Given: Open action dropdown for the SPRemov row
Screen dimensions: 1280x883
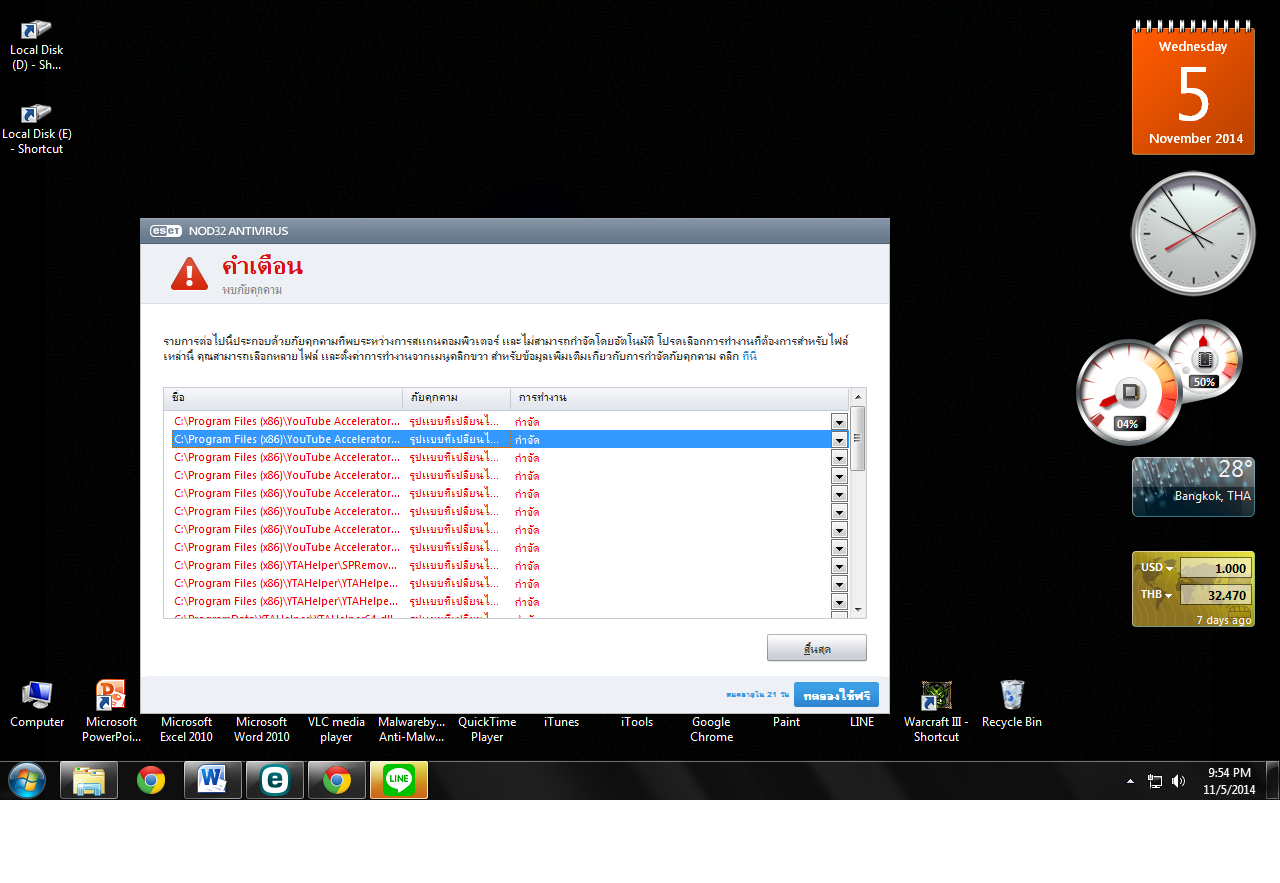Looking at the screenshot, I should tap(839, 566).
